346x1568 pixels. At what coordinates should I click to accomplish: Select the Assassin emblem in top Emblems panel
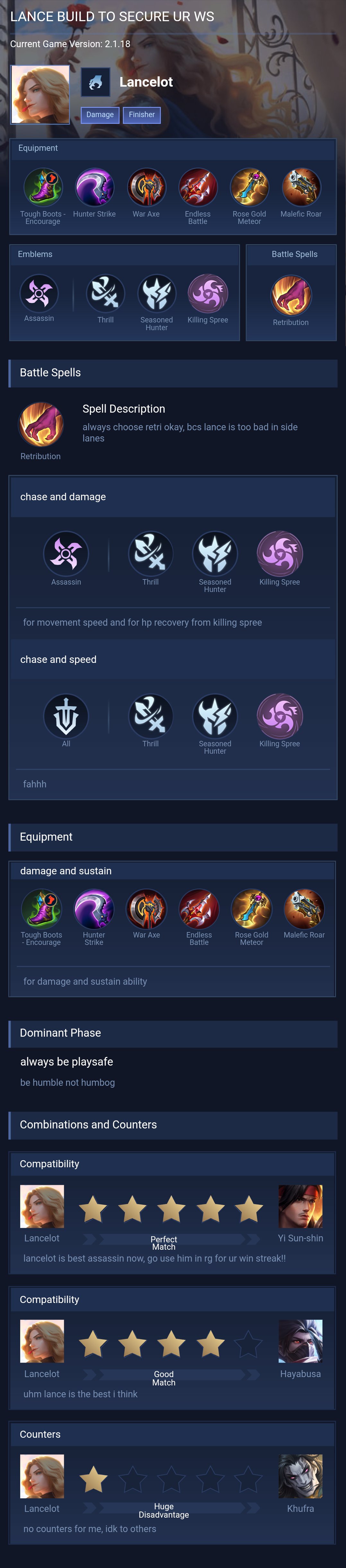point(39,293)
